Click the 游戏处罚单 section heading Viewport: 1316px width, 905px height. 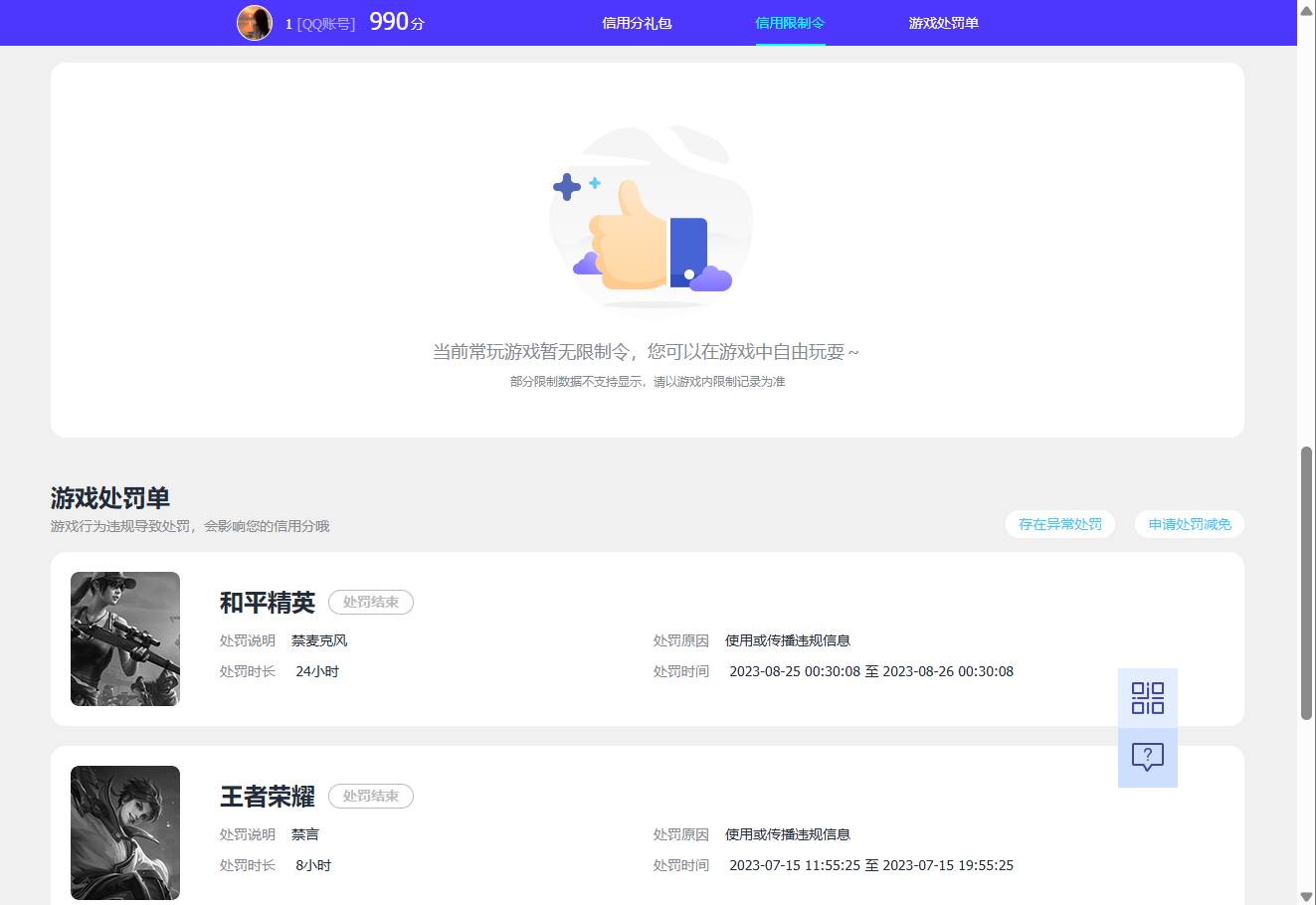click(109, 497)
